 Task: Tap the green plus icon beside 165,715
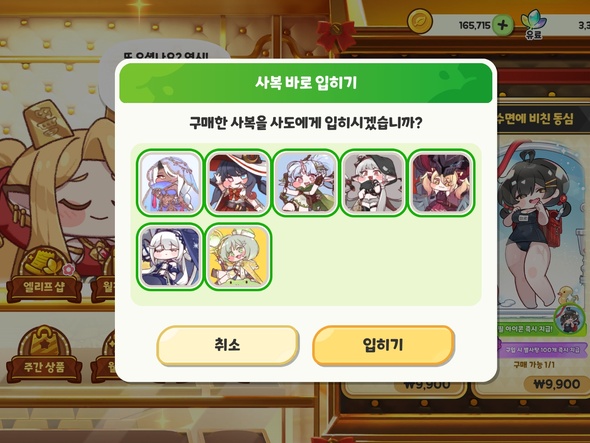pos(503,25)
